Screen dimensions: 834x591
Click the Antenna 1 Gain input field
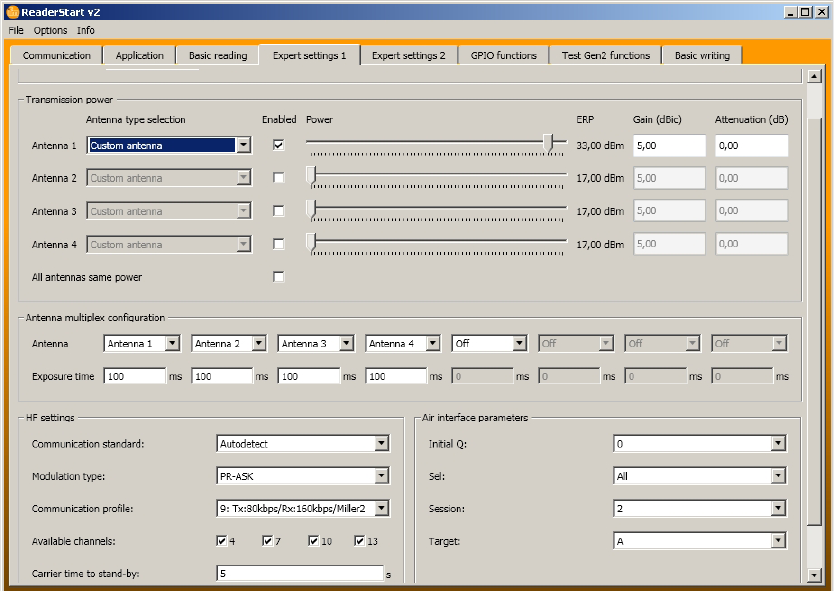click(x=668, y=145)
